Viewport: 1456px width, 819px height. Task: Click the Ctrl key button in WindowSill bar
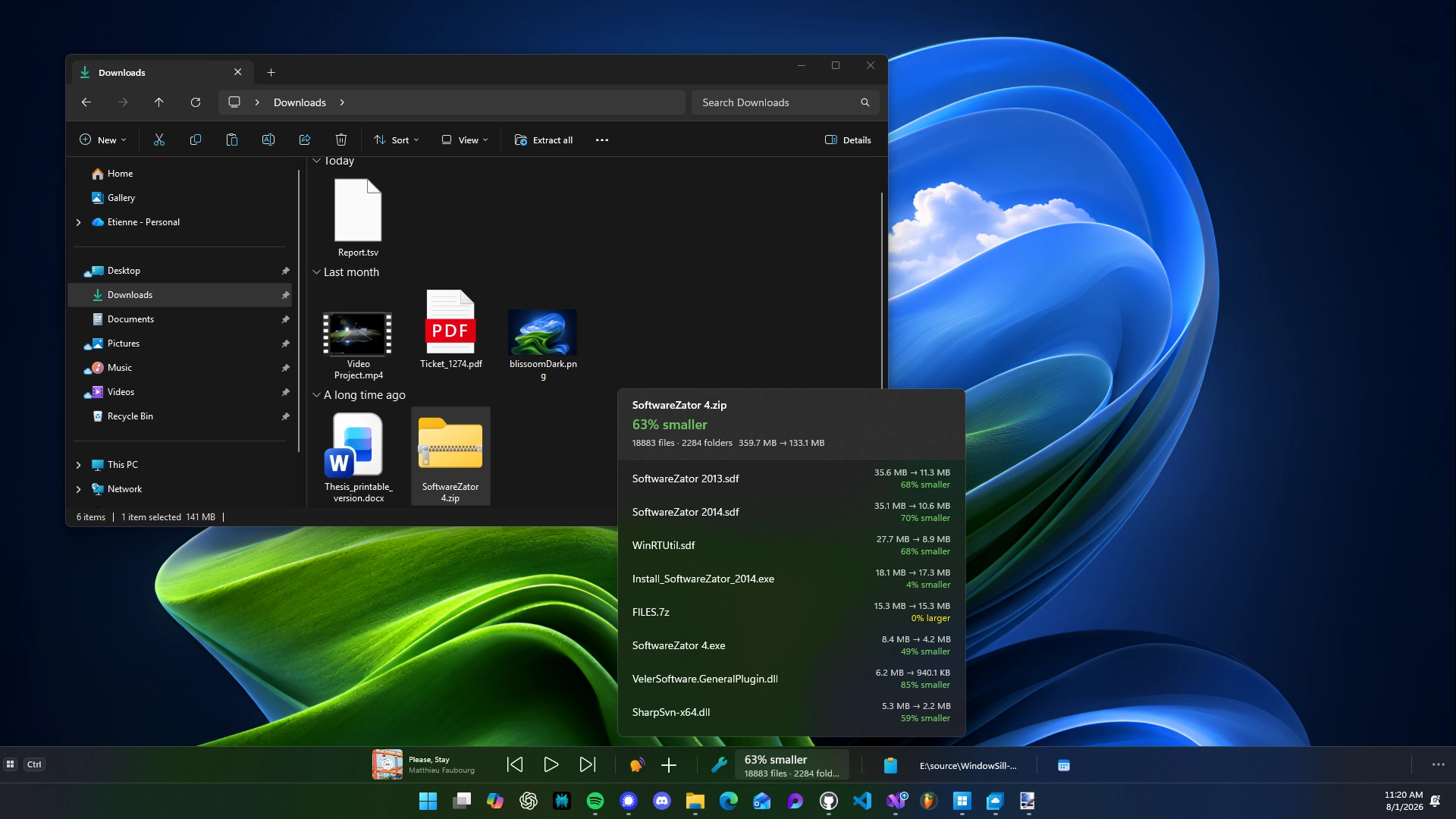pyautogui.click(x=34, y=764)
